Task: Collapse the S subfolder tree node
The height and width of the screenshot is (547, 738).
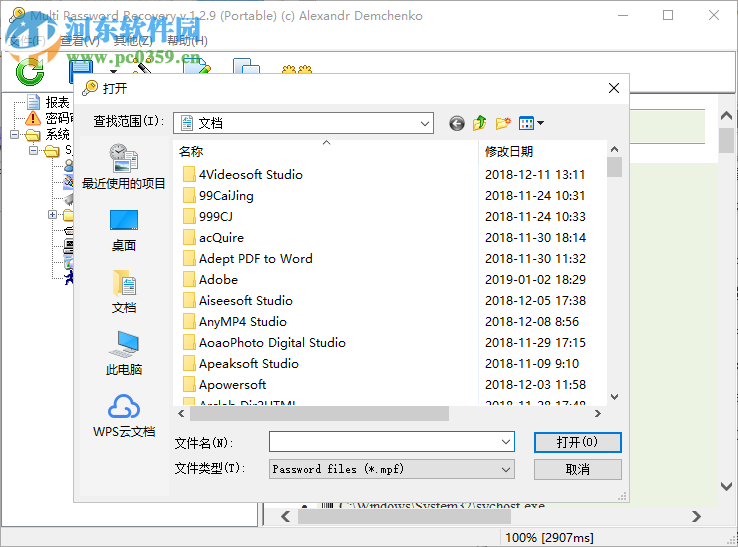Action: tap(33, 151)
